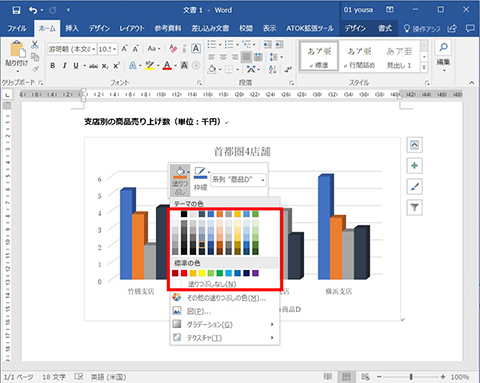Expand the グラデーション submenu
This screenshot has height=383, width=480.
point(224,324)
